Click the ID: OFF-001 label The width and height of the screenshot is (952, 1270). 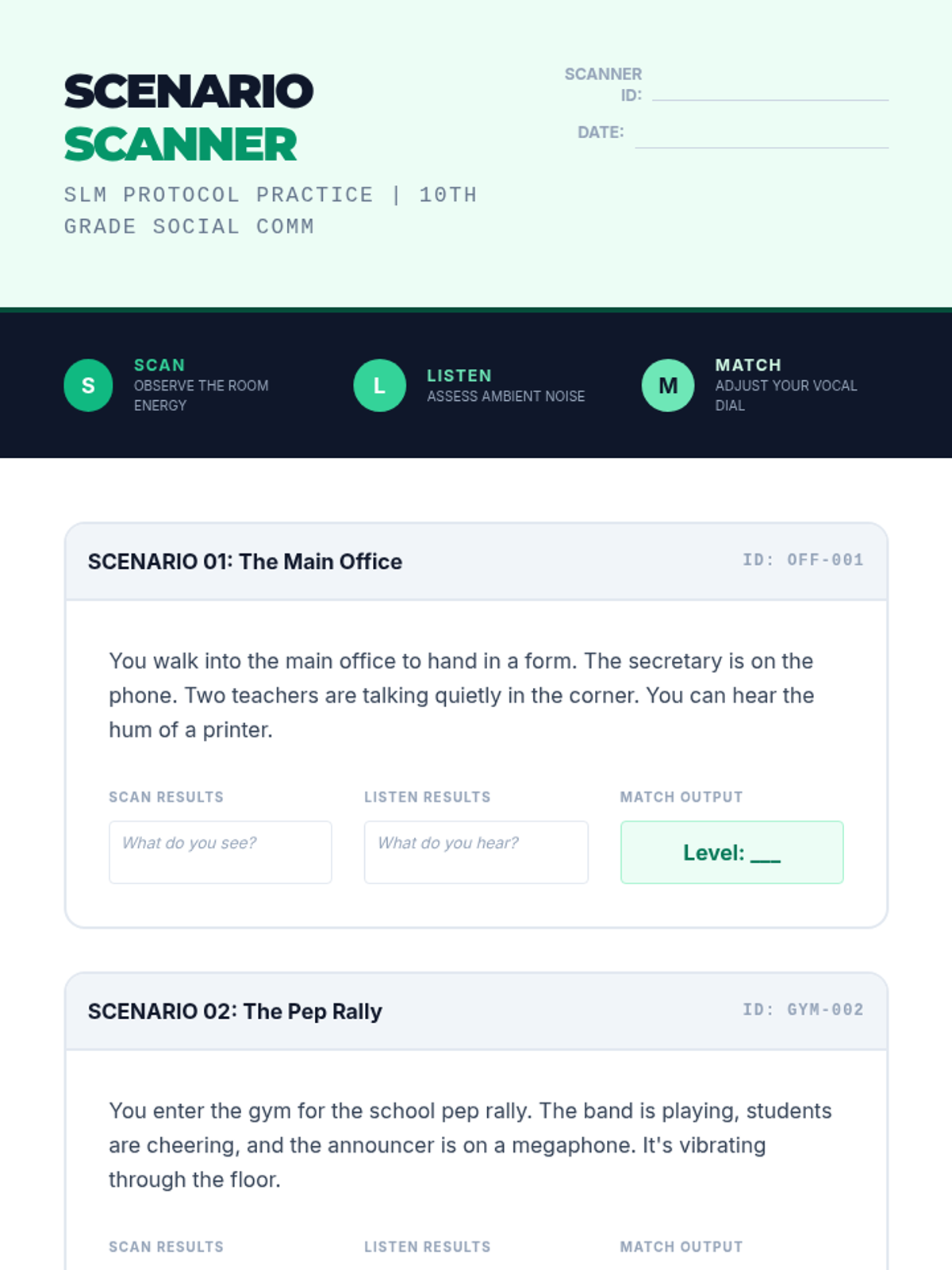click(803, 560)
